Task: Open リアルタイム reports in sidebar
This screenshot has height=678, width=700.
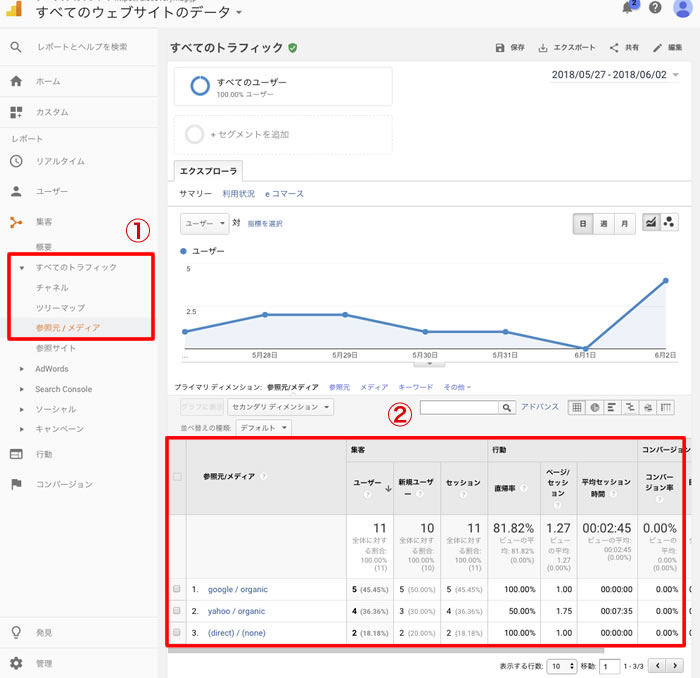Action: click(60, 161)
